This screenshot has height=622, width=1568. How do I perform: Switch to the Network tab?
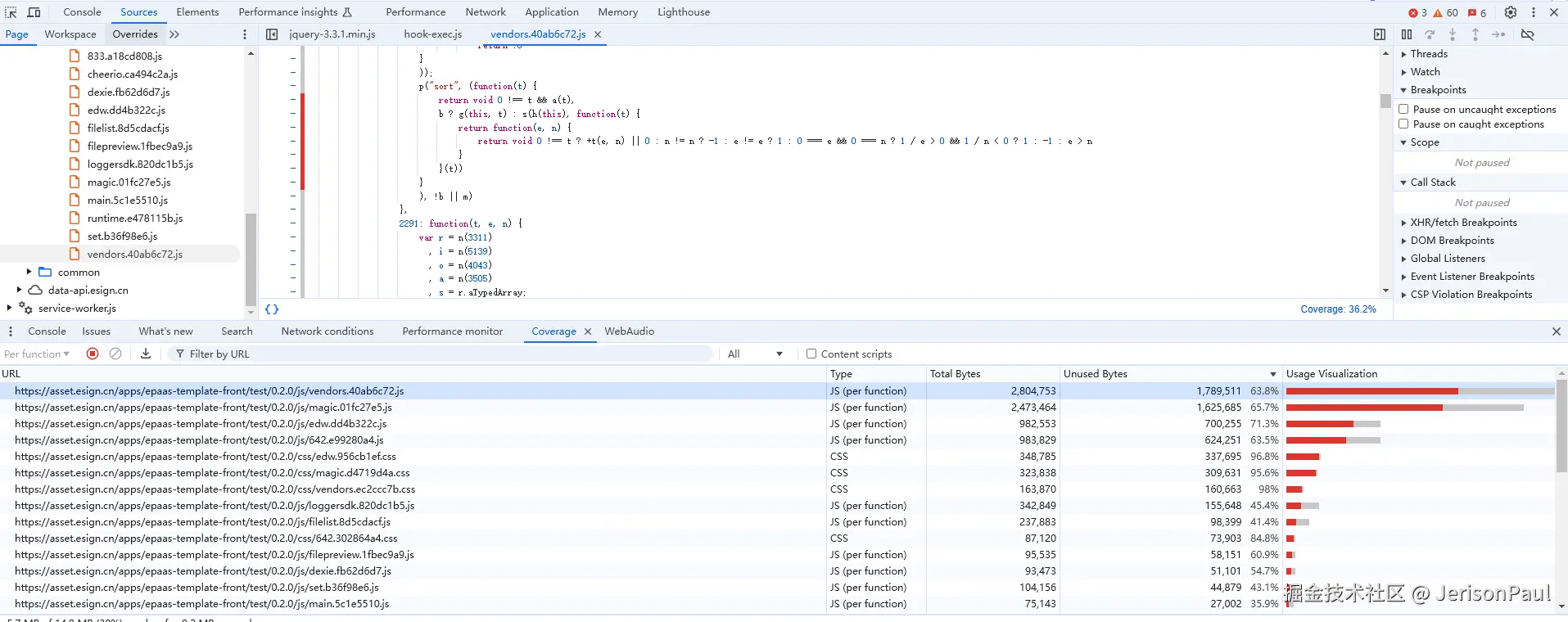486,12
